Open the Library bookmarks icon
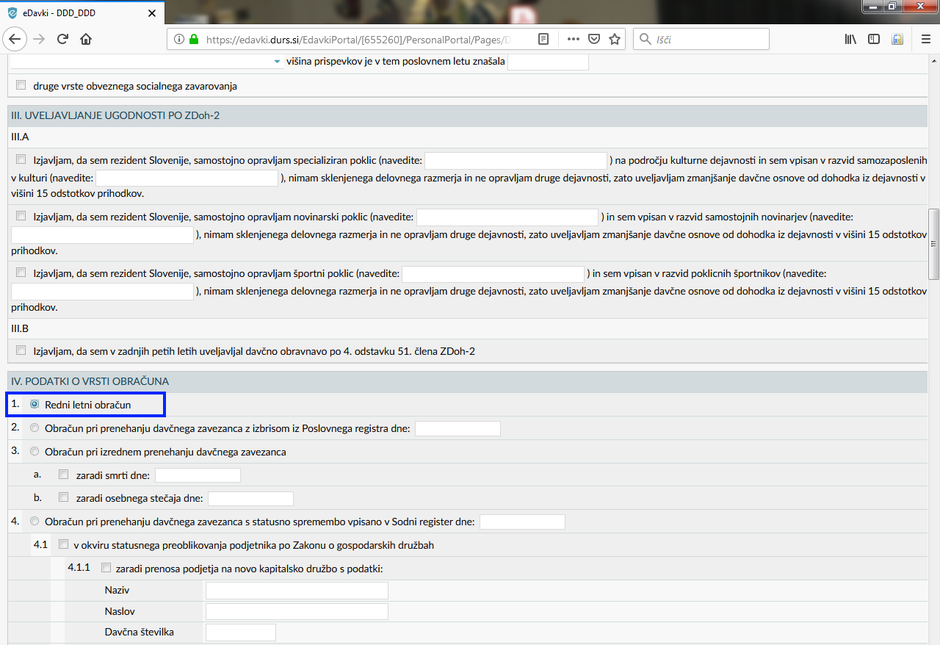Viewport: 940px width, 645px height. click(x=850, y=39)
